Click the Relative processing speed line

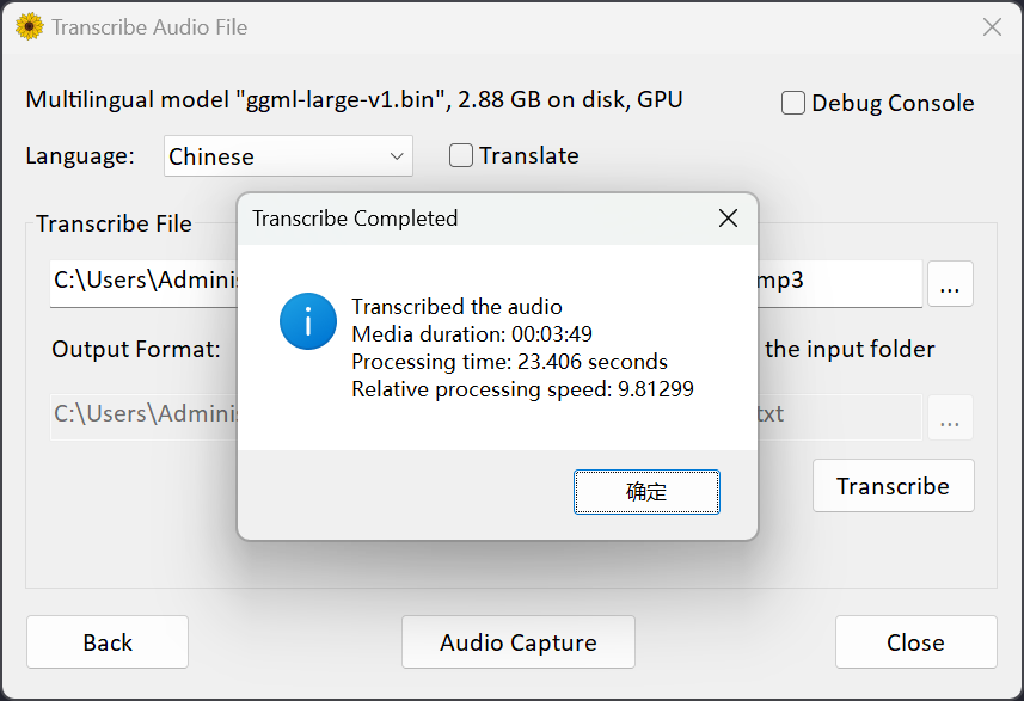point(522,389)
